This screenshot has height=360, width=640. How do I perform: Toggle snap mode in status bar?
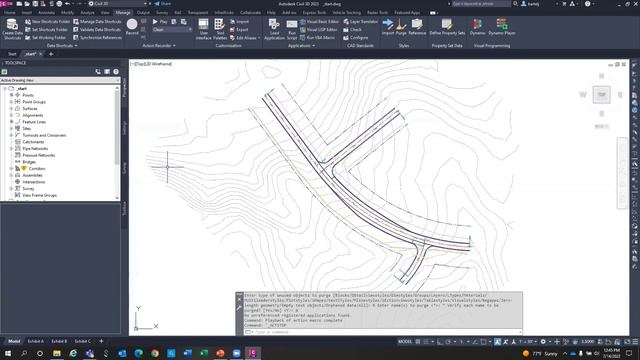click(x=426, y=342)
